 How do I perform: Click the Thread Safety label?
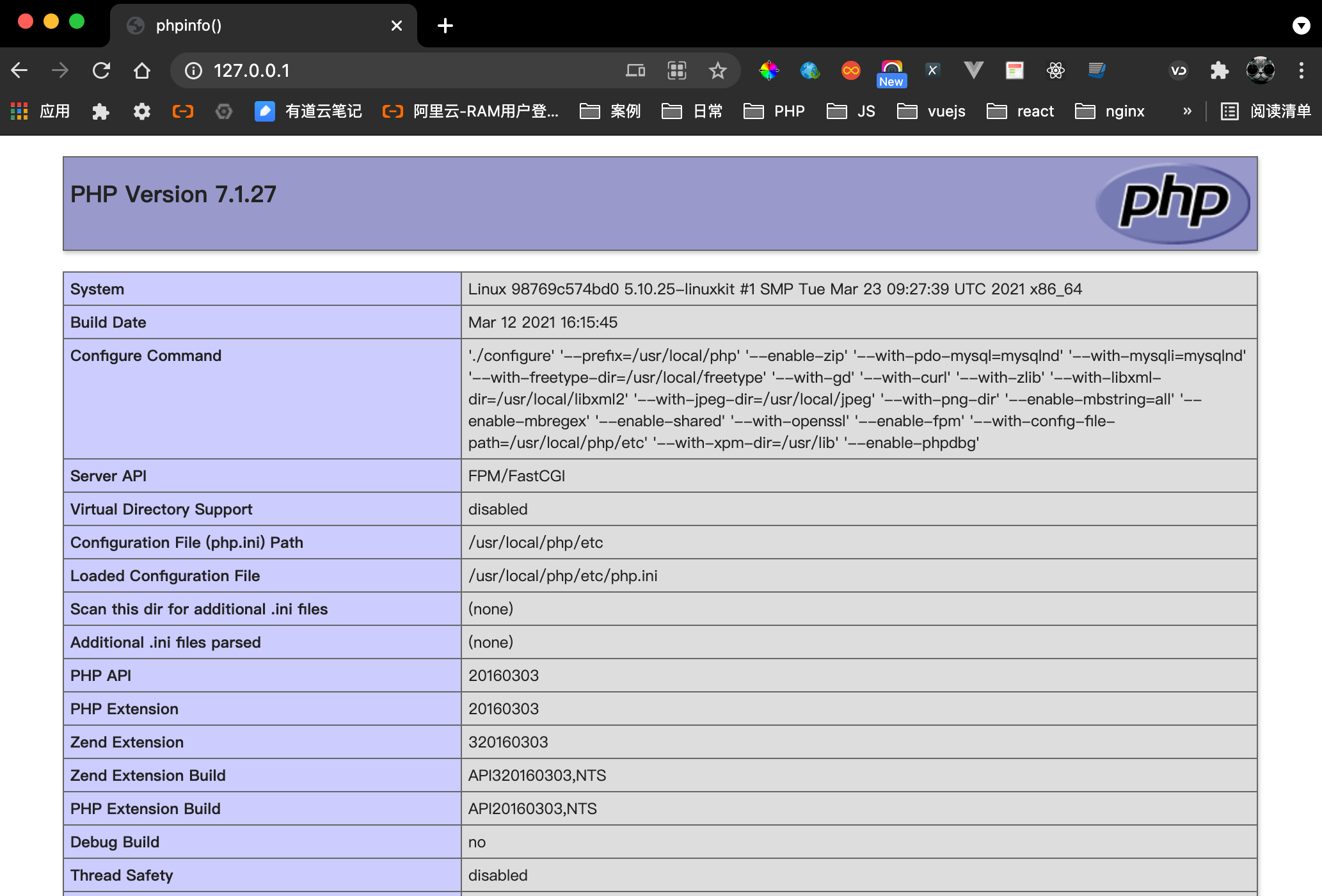122,876
